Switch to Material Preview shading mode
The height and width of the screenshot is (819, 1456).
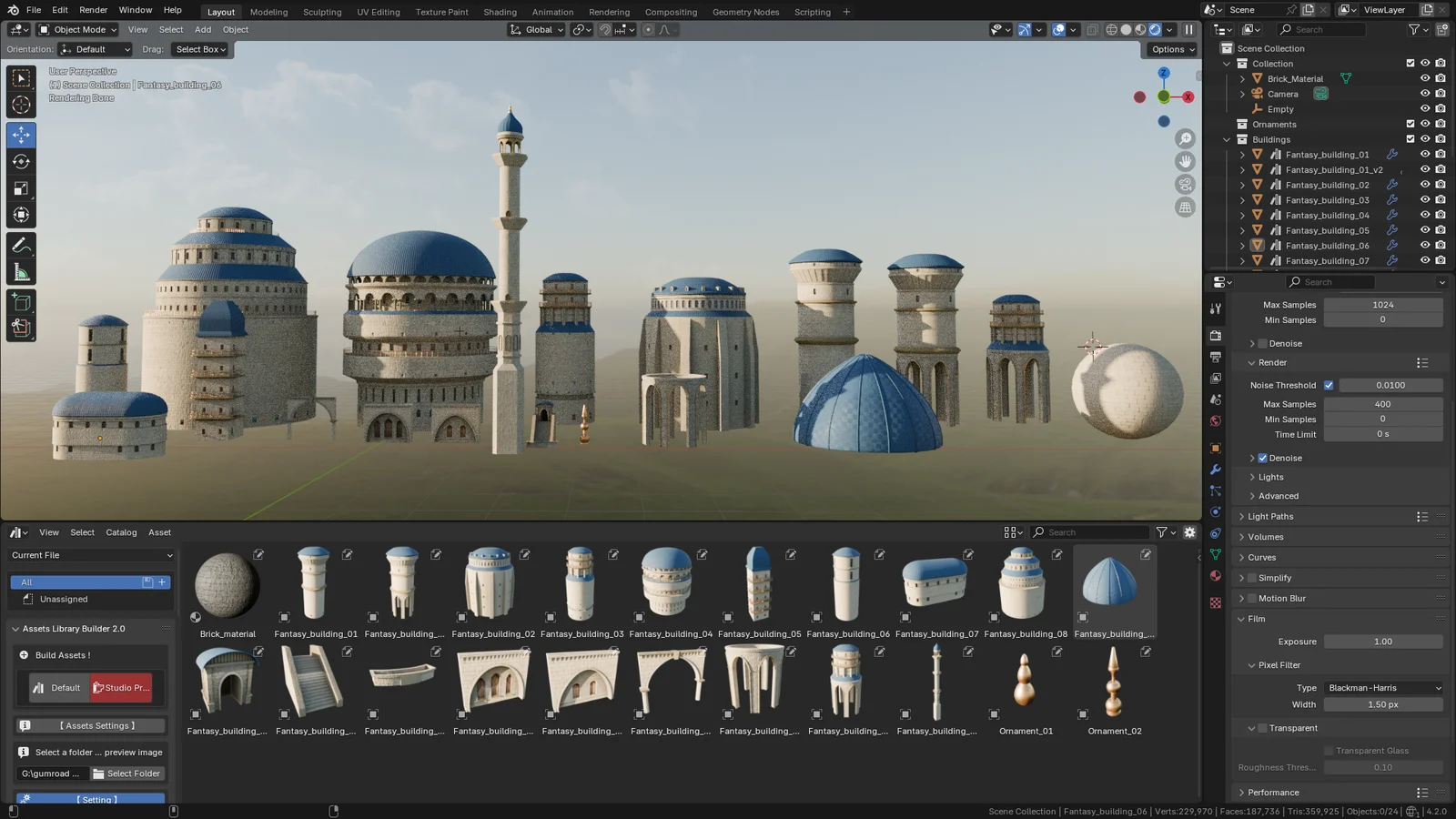pos(1140,29)
